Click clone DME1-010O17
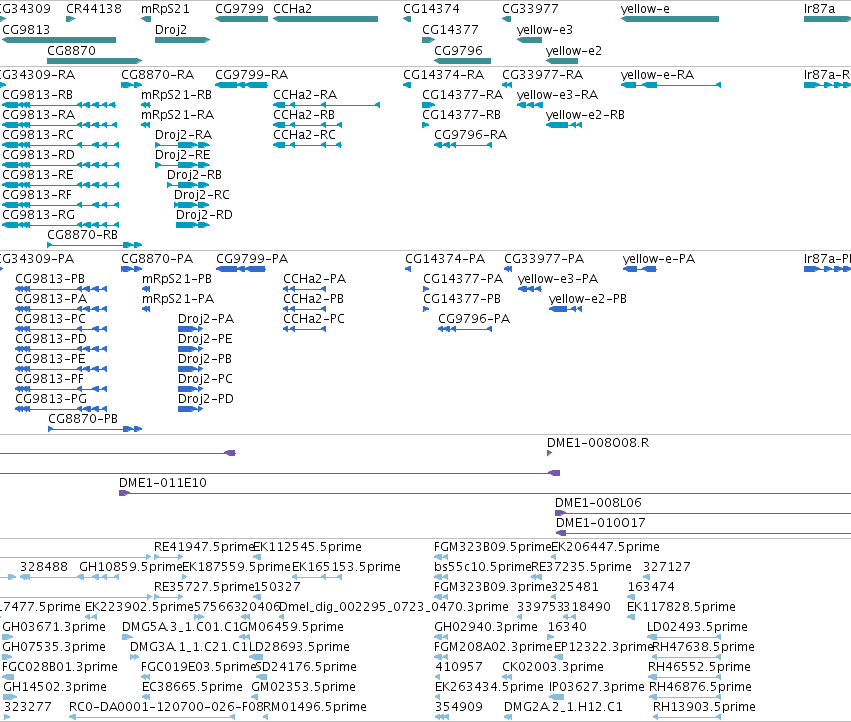This screenshot has width=851, height=722. [x=703, y=533]
